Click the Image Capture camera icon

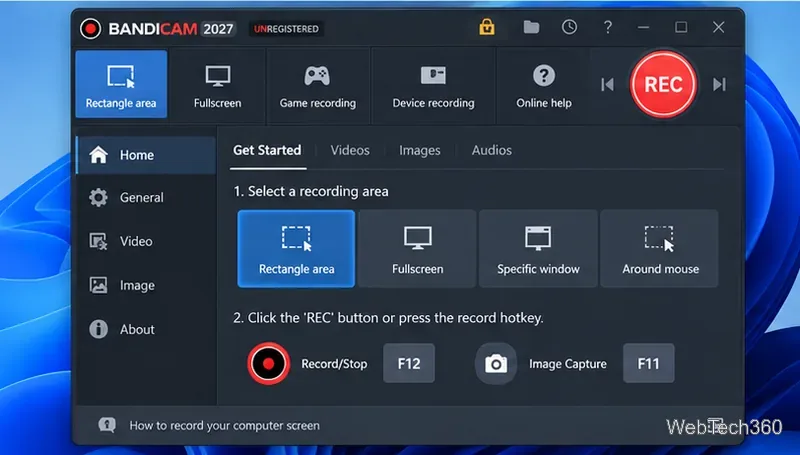(x=496, y=364)
